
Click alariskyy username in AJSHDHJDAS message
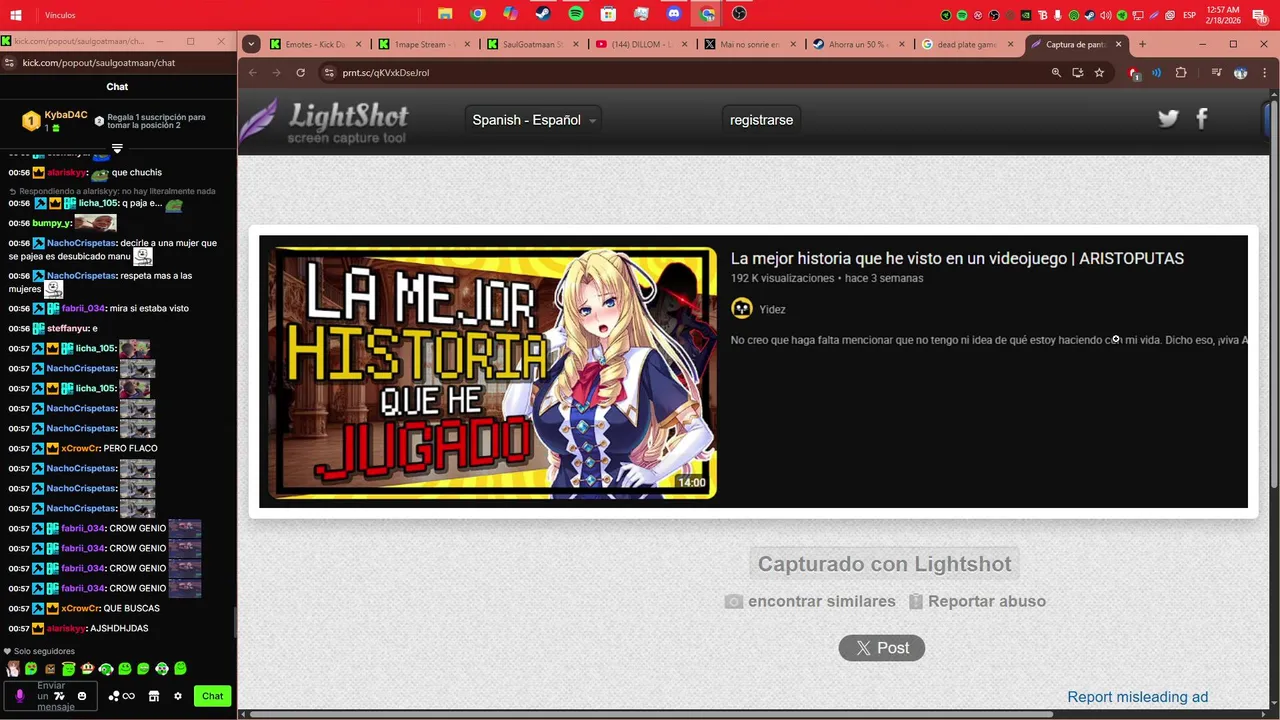pyautogui.click(x=66, y=628)
